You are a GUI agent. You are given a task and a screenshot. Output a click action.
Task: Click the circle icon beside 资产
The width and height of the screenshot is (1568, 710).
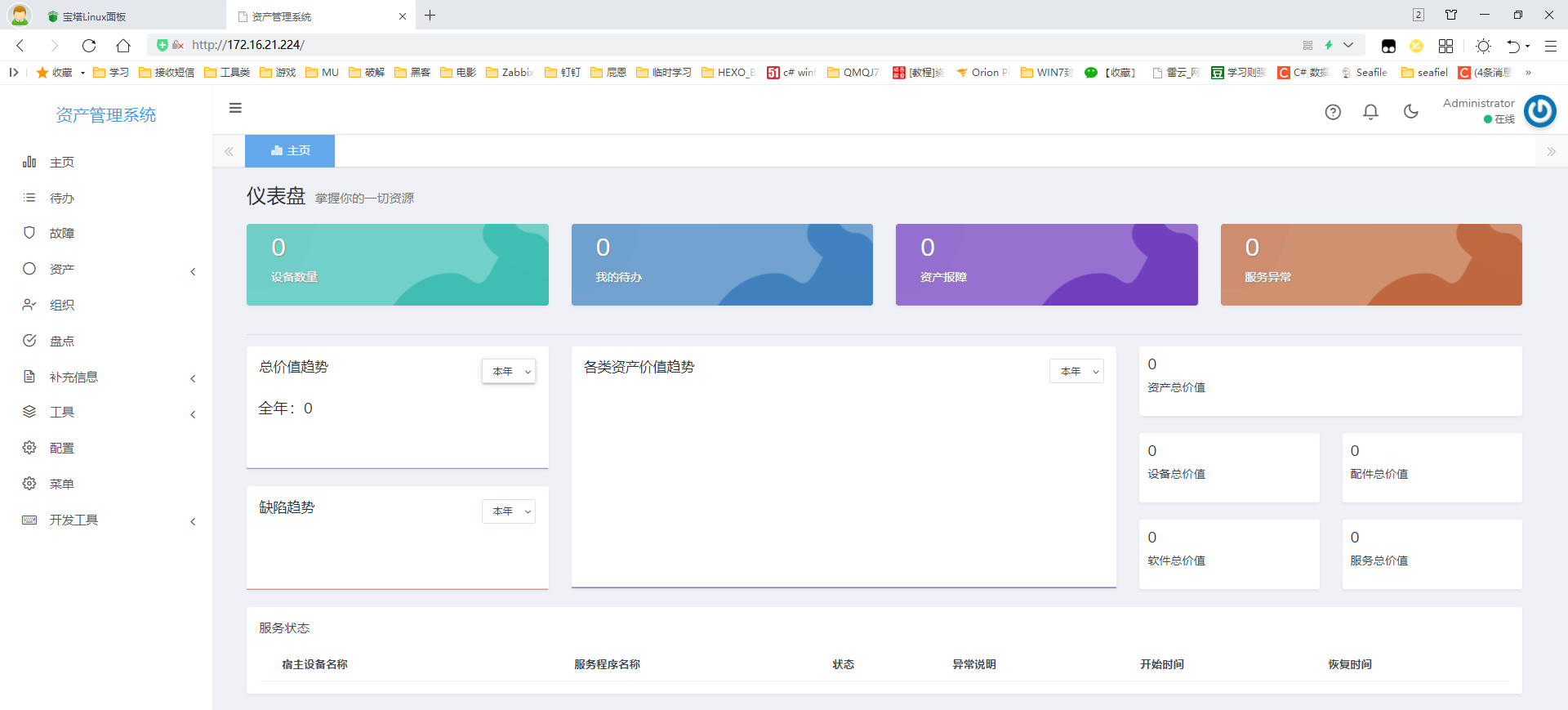(x=29, y=269)
